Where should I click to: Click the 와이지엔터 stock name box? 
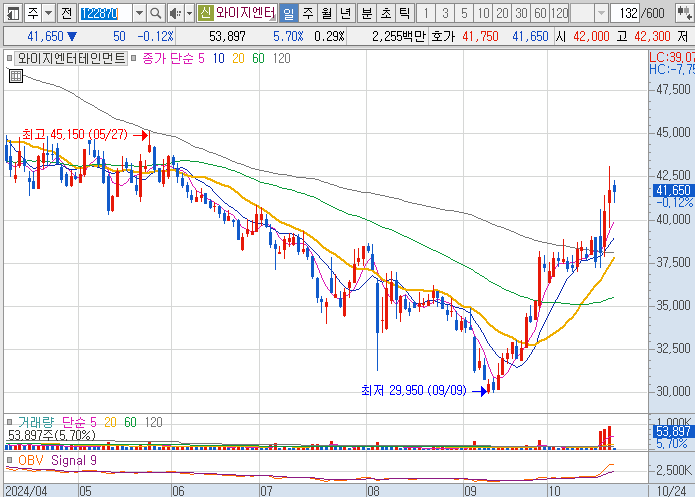tap(246, 13)
